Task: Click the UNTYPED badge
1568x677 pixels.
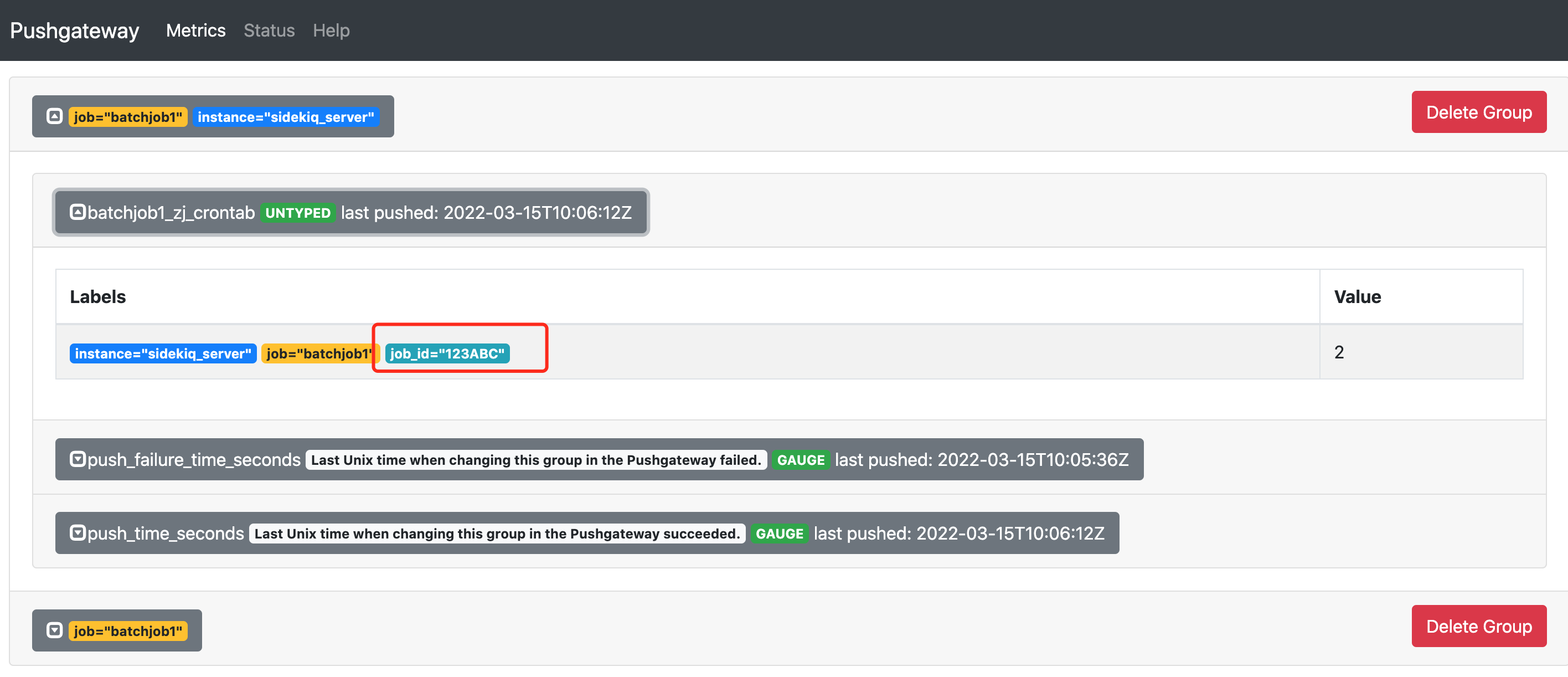Action: coord(298,213)
